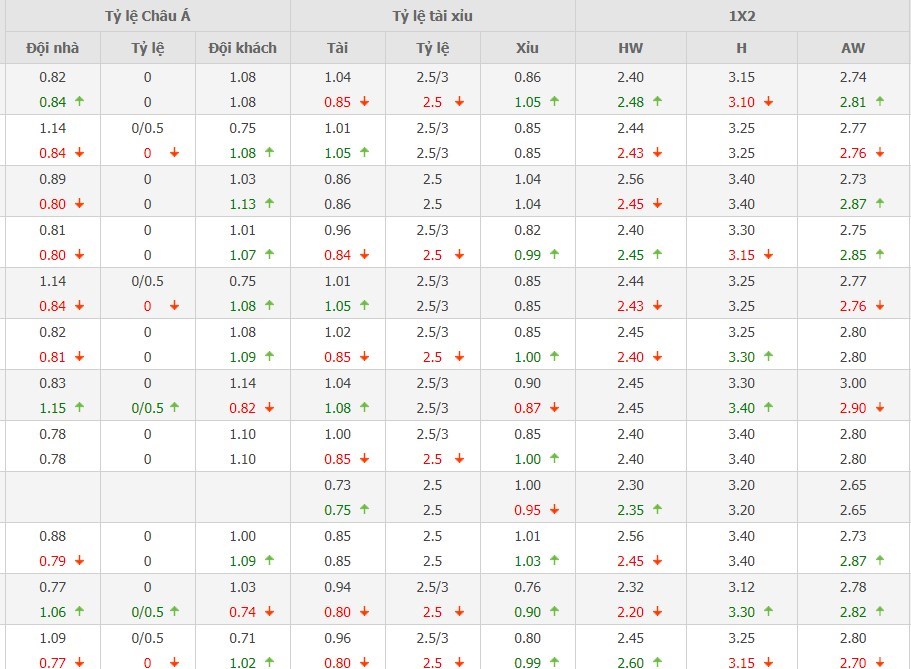The image size is (911, 669).
Task: Click the red down arrow next to 0.95
Action: point(554,509)
